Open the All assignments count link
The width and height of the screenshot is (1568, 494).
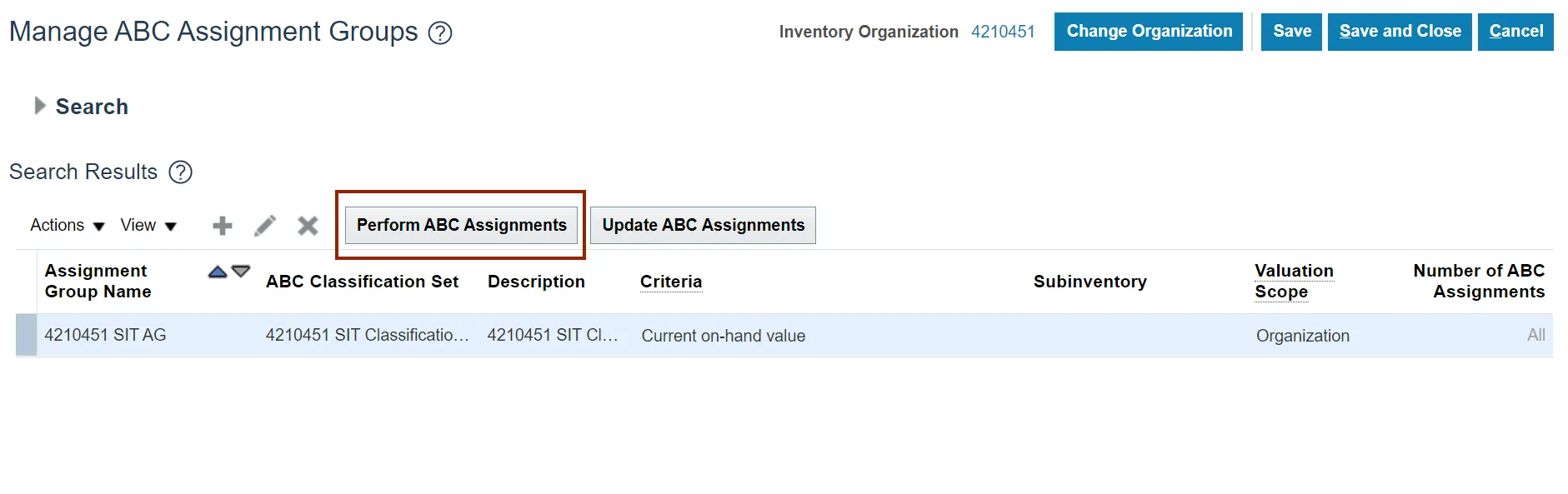[1535, 335]
